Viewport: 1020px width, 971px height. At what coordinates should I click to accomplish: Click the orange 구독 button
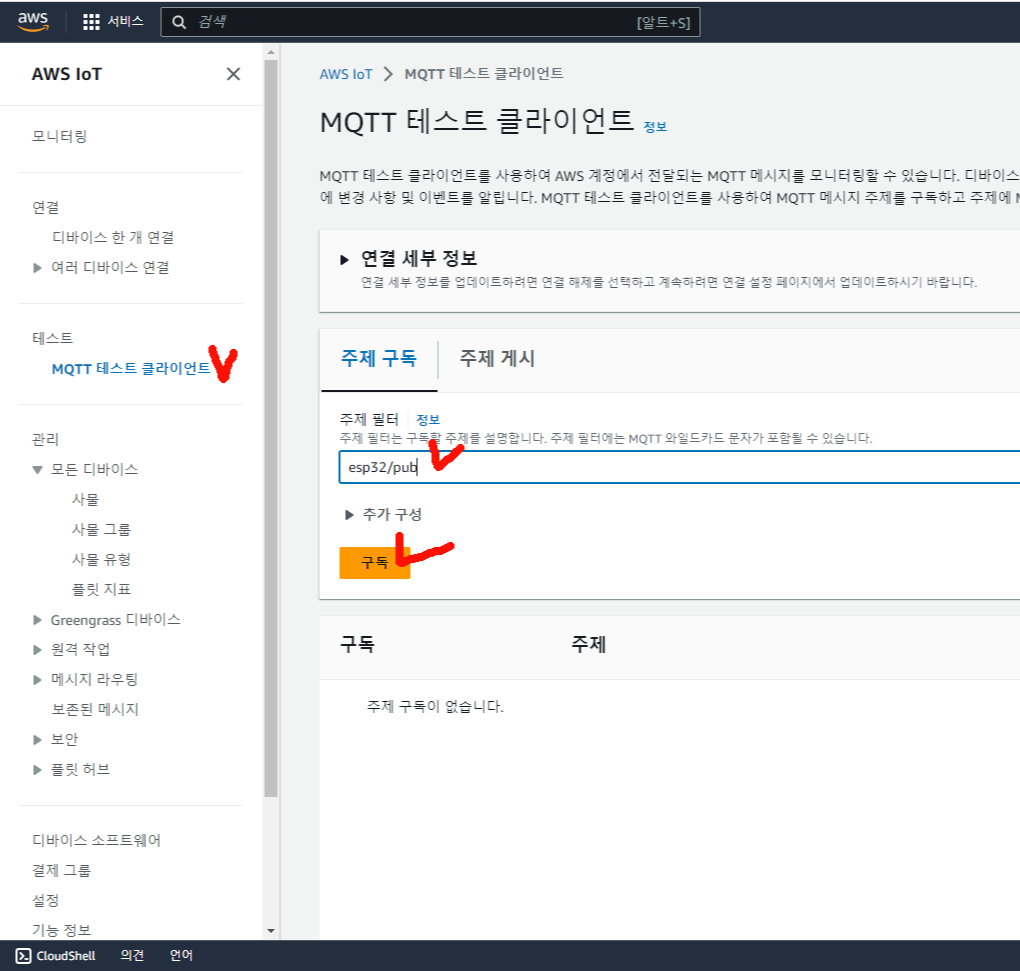coord(375,563)
